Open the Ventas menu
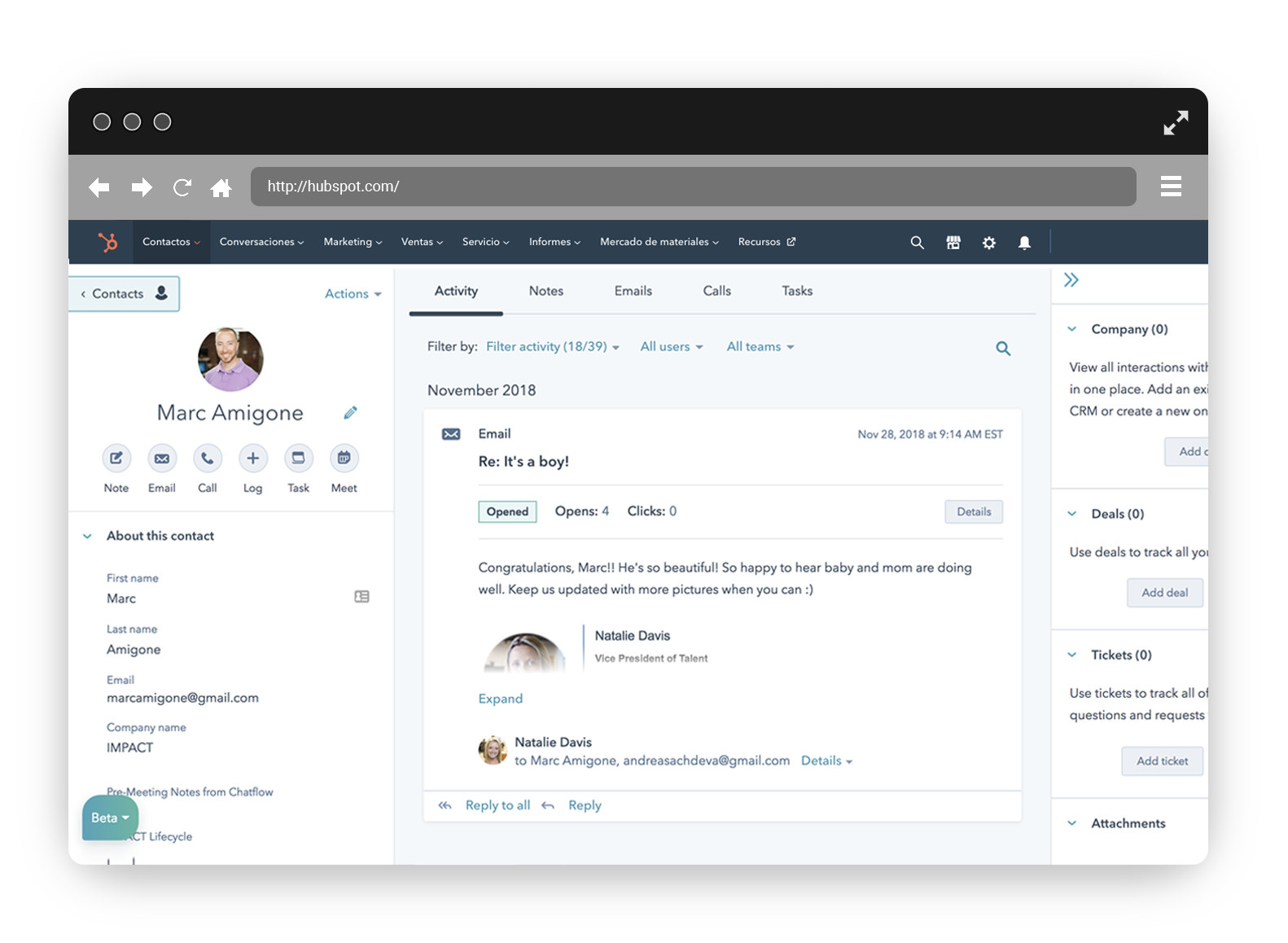This screenshot has height=943, width=1288. [422, 242]
